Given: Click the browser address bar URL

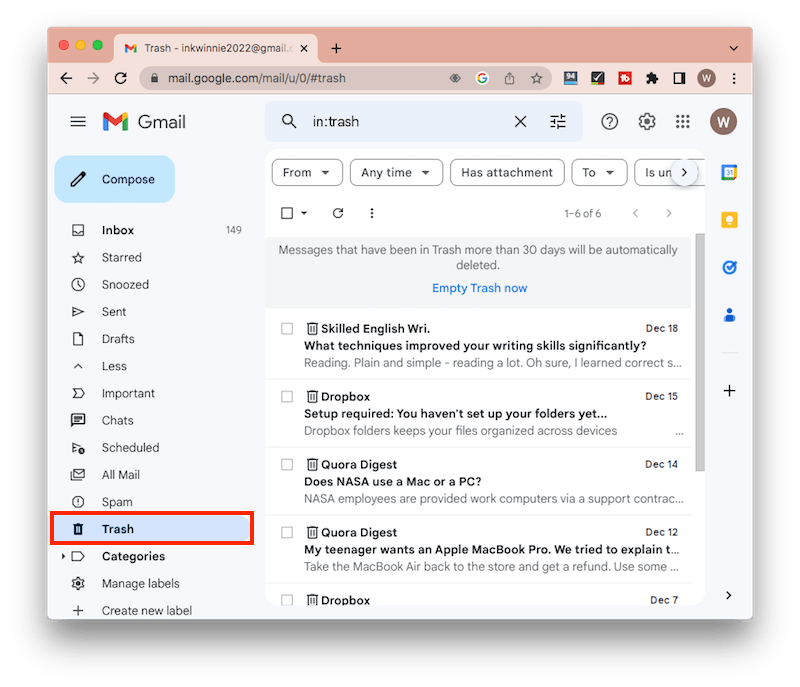Looking at the screenshot, I should 257,78.
